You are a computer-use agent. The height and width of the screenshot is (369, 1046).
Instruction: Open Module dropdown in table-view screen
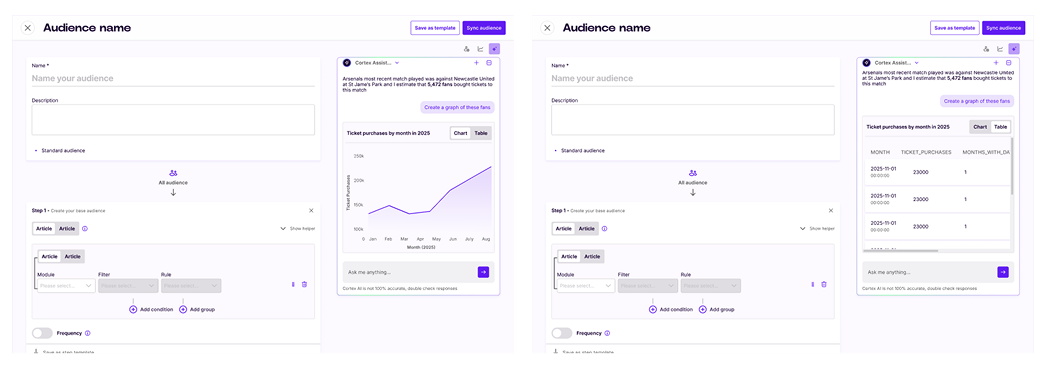pos(586,286)
